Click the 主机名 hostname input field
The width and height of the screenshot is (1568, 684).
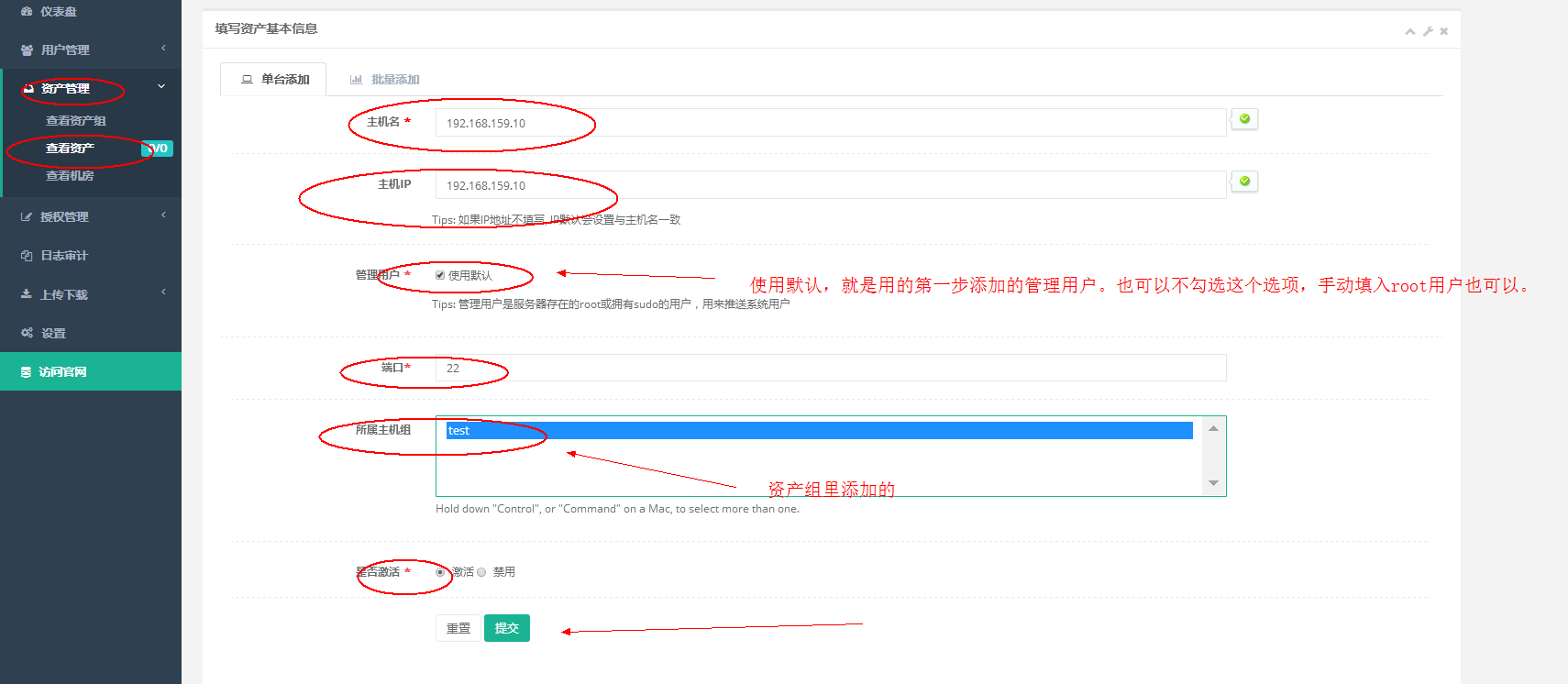pyautogui.click(x=831, y=123)
